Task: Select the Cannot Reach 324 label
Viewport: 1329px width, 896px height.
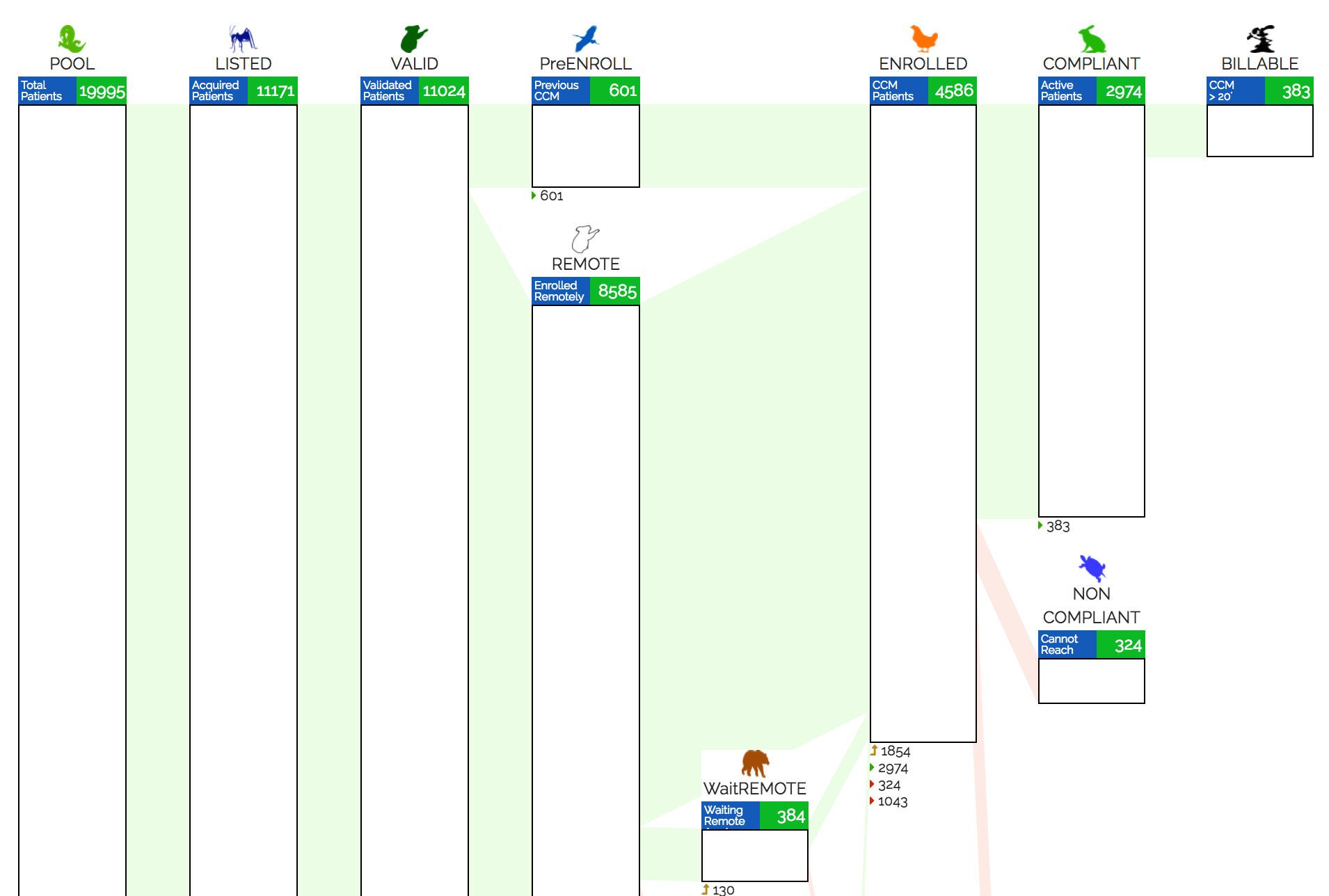Action: [x=1091, y=644]
